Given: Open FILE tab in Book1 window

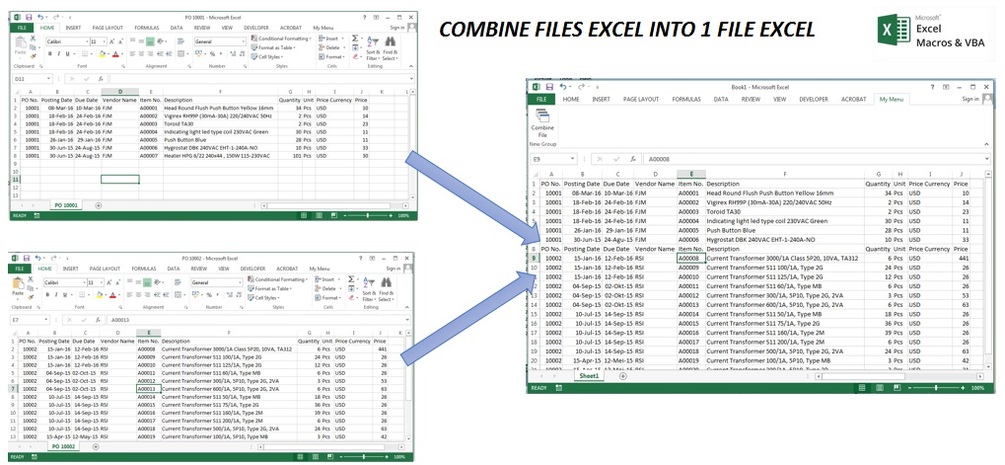Looking at the screenshot, I should 542,99.
